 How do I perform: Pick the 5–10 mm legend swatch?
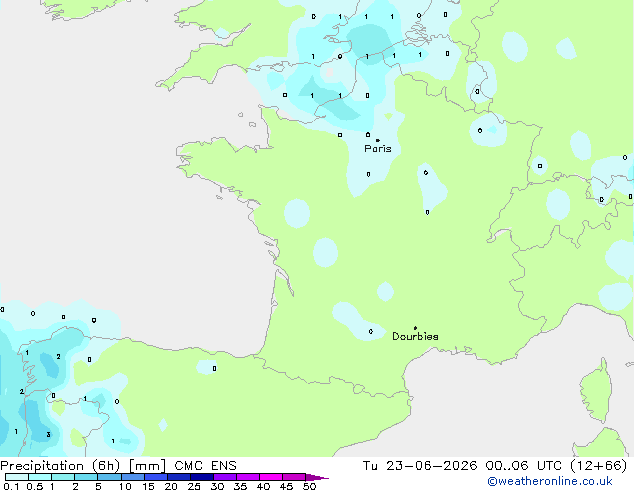tap(109, 477)
